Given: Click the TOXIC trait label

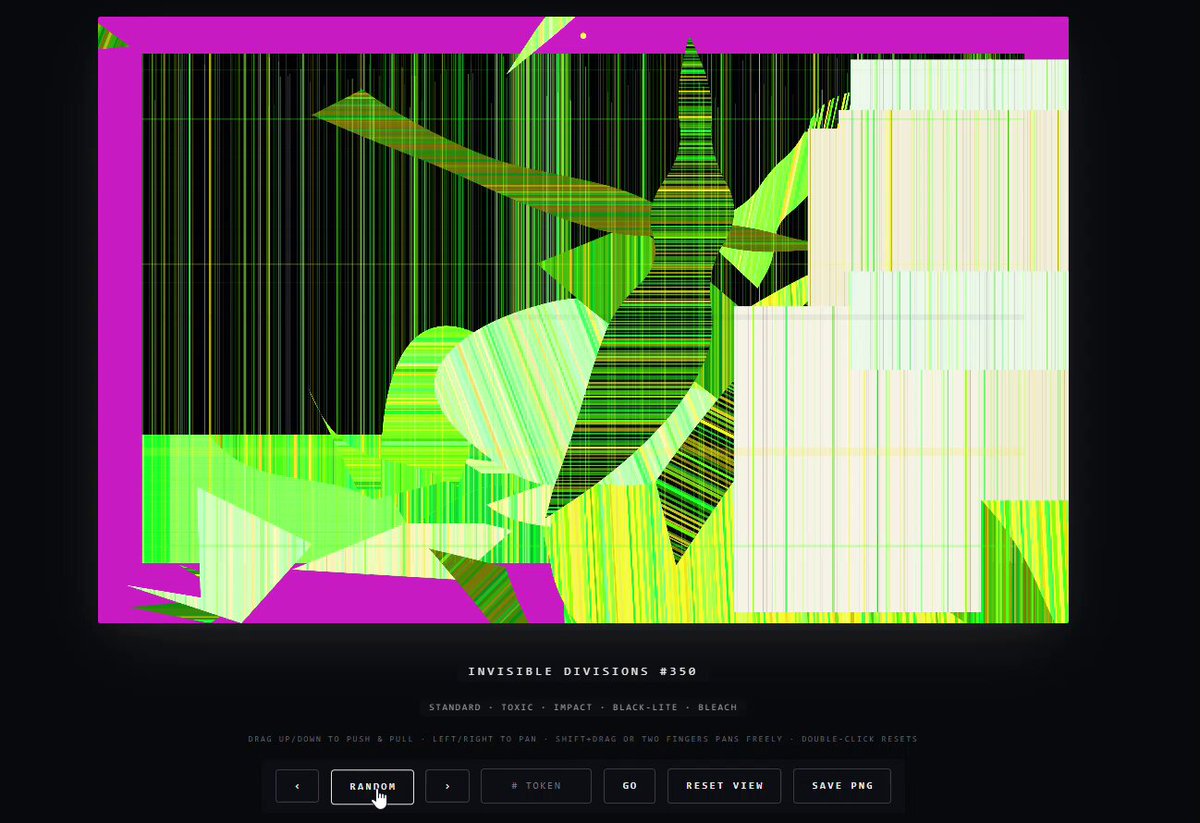Looking at the screenshot, I should 517,707.
